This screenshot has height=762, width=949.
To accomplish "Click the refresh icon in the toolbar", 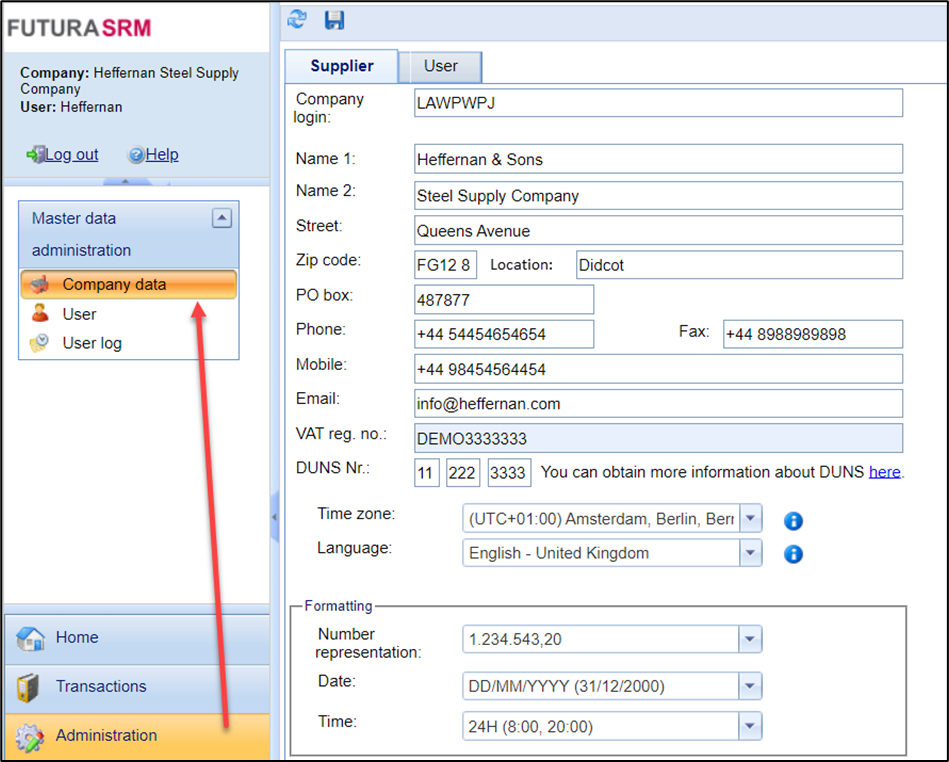I will [297, 19].
